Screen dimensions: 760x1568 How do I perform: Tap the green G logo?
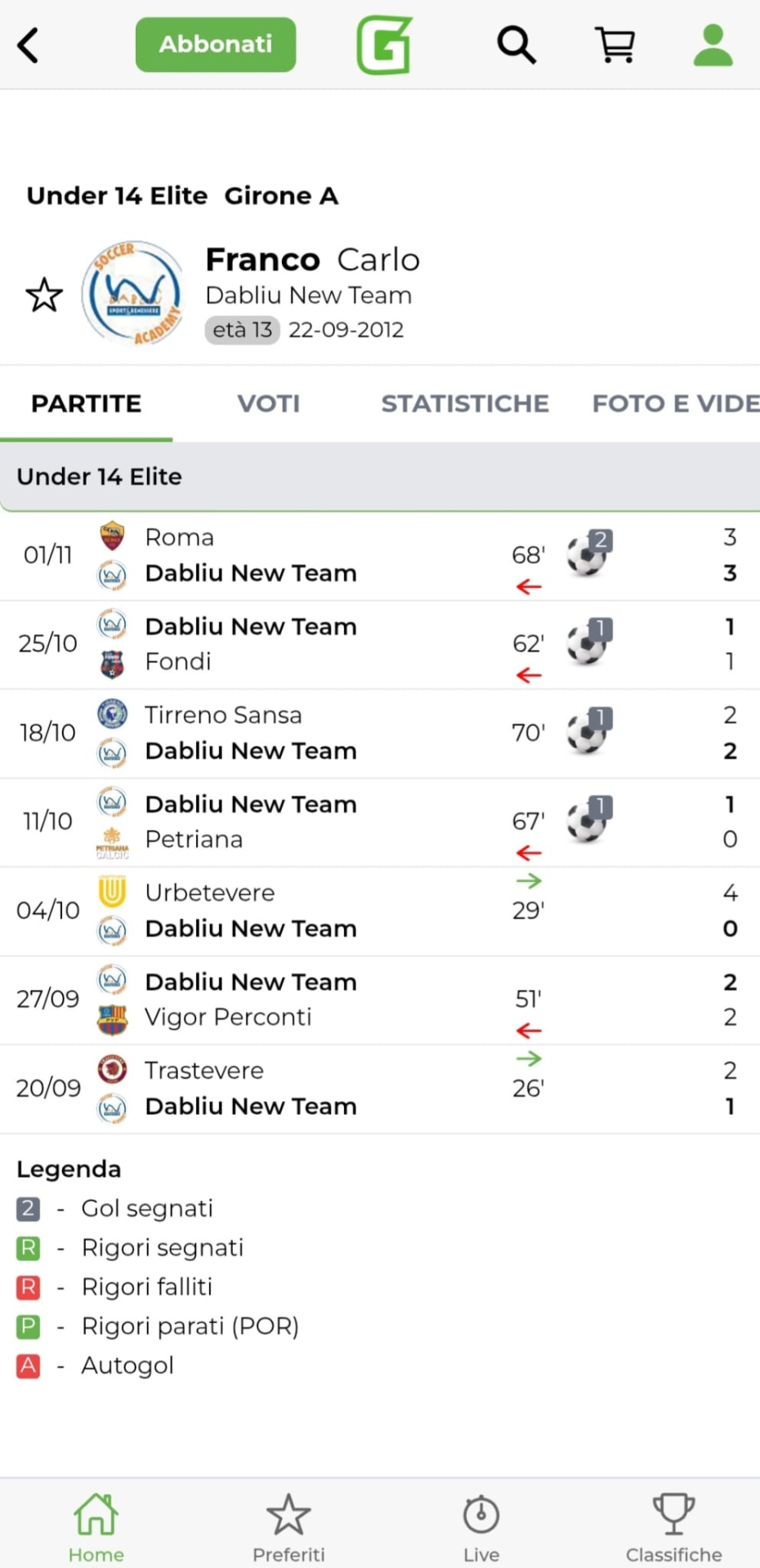click(x=384, y=45)
